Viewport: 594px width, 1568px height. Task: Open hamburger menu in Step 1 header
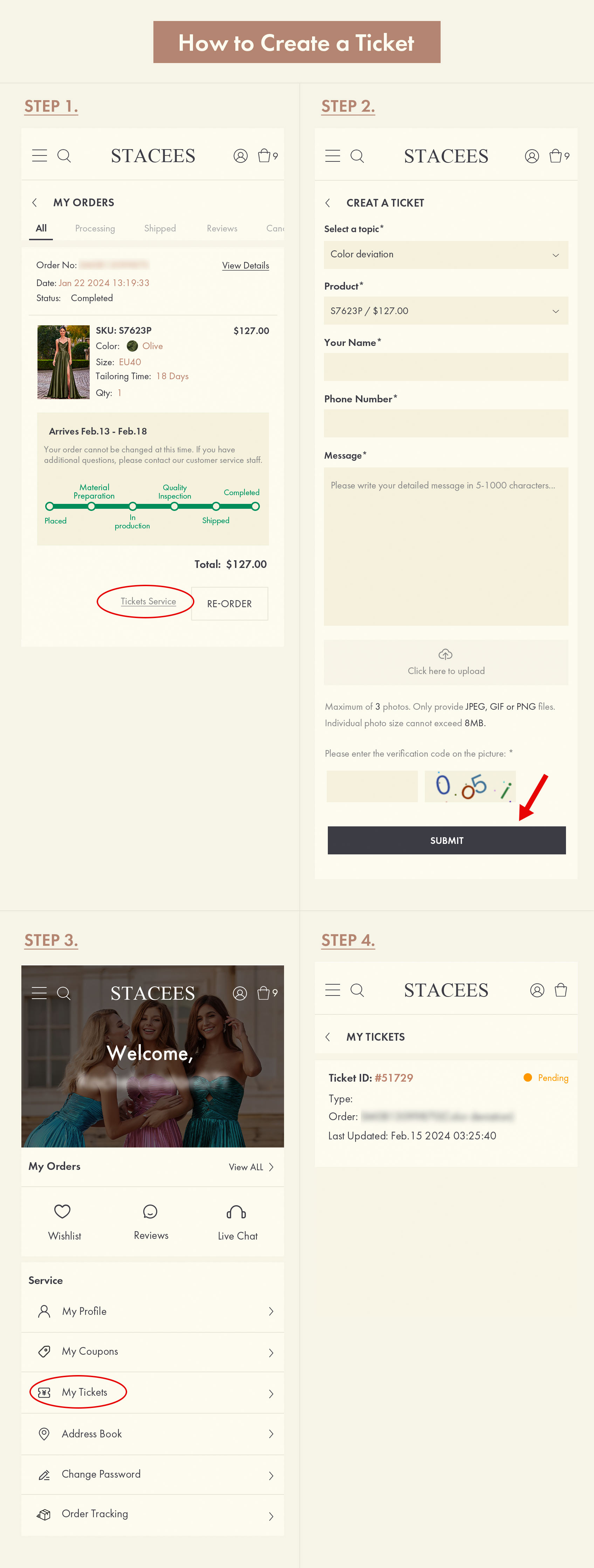pos(40,156)
